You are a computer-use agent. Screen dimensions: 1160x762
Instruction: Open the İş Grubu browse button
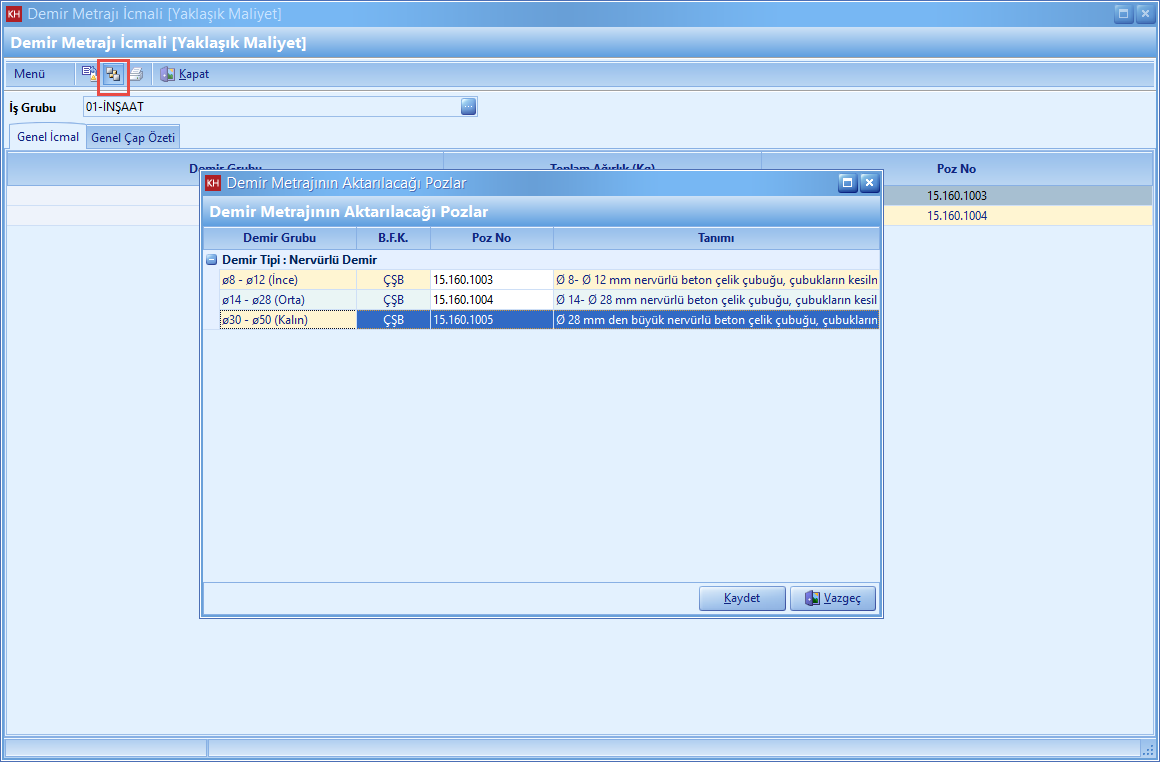[x=468, y=107]
